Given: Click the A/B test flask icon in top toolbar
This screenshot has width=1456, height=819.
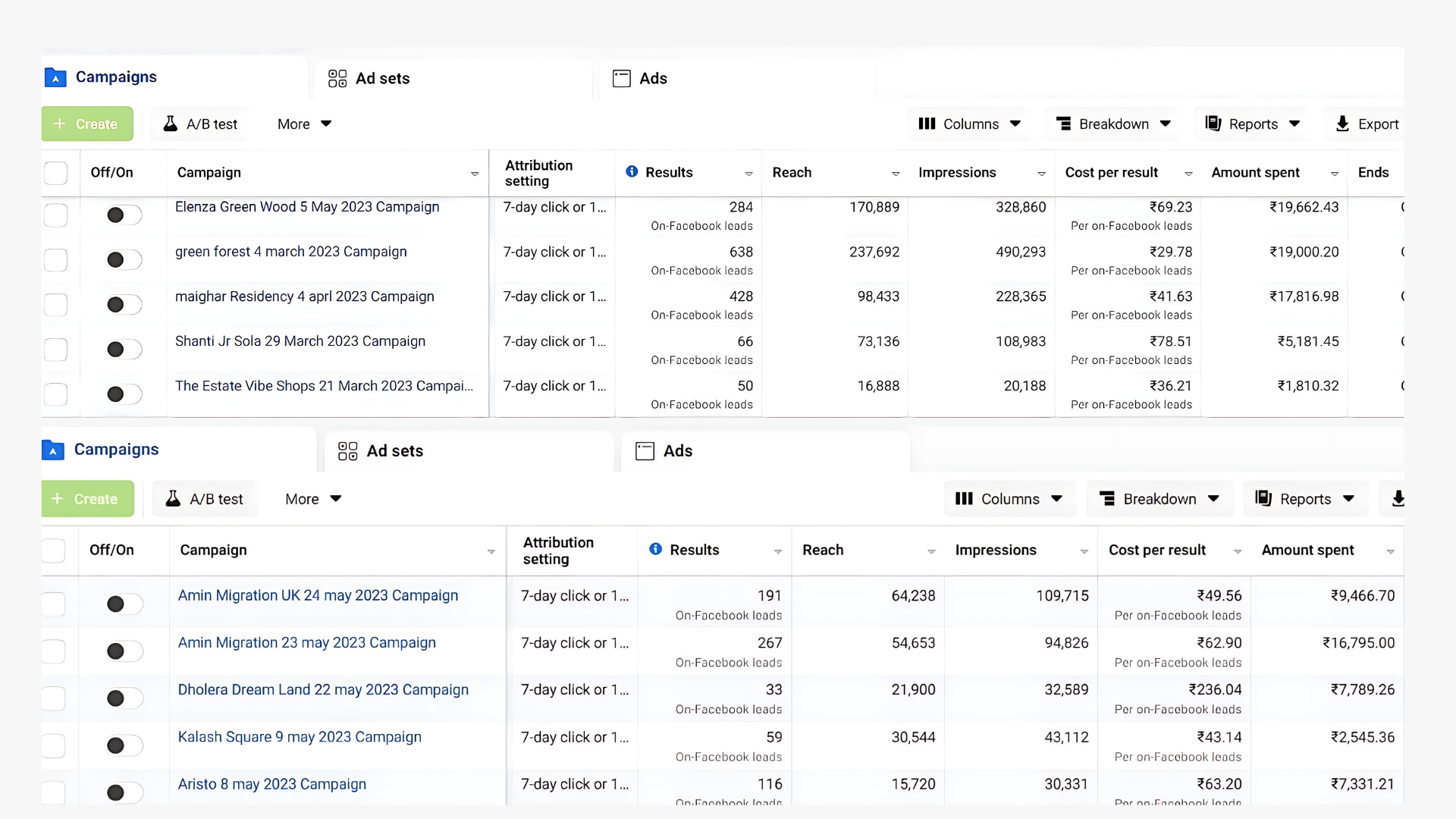Looking at the screenshot, I should 171,124.
